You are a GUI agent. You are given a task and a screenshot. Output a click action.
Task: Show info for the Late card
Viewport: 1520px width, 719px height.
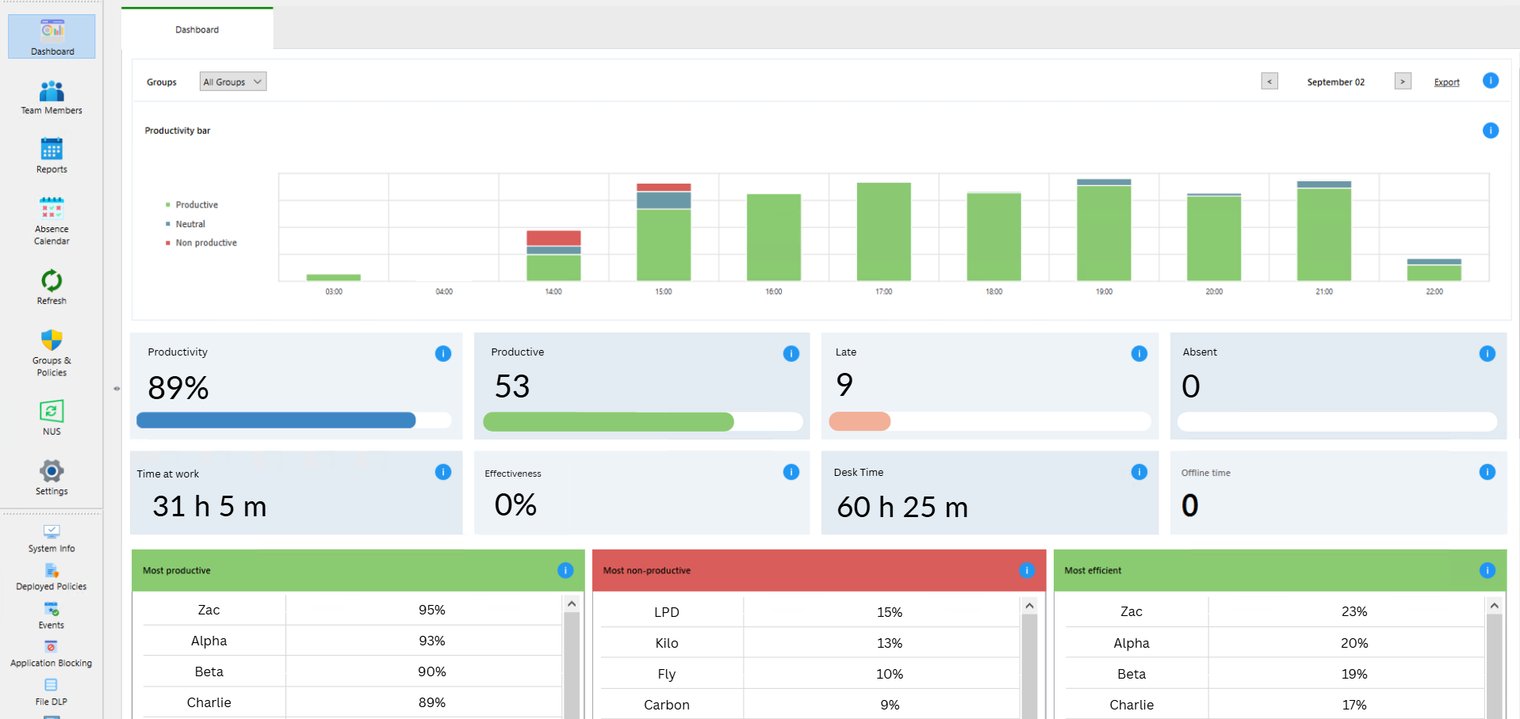[x=1138, y=353]
